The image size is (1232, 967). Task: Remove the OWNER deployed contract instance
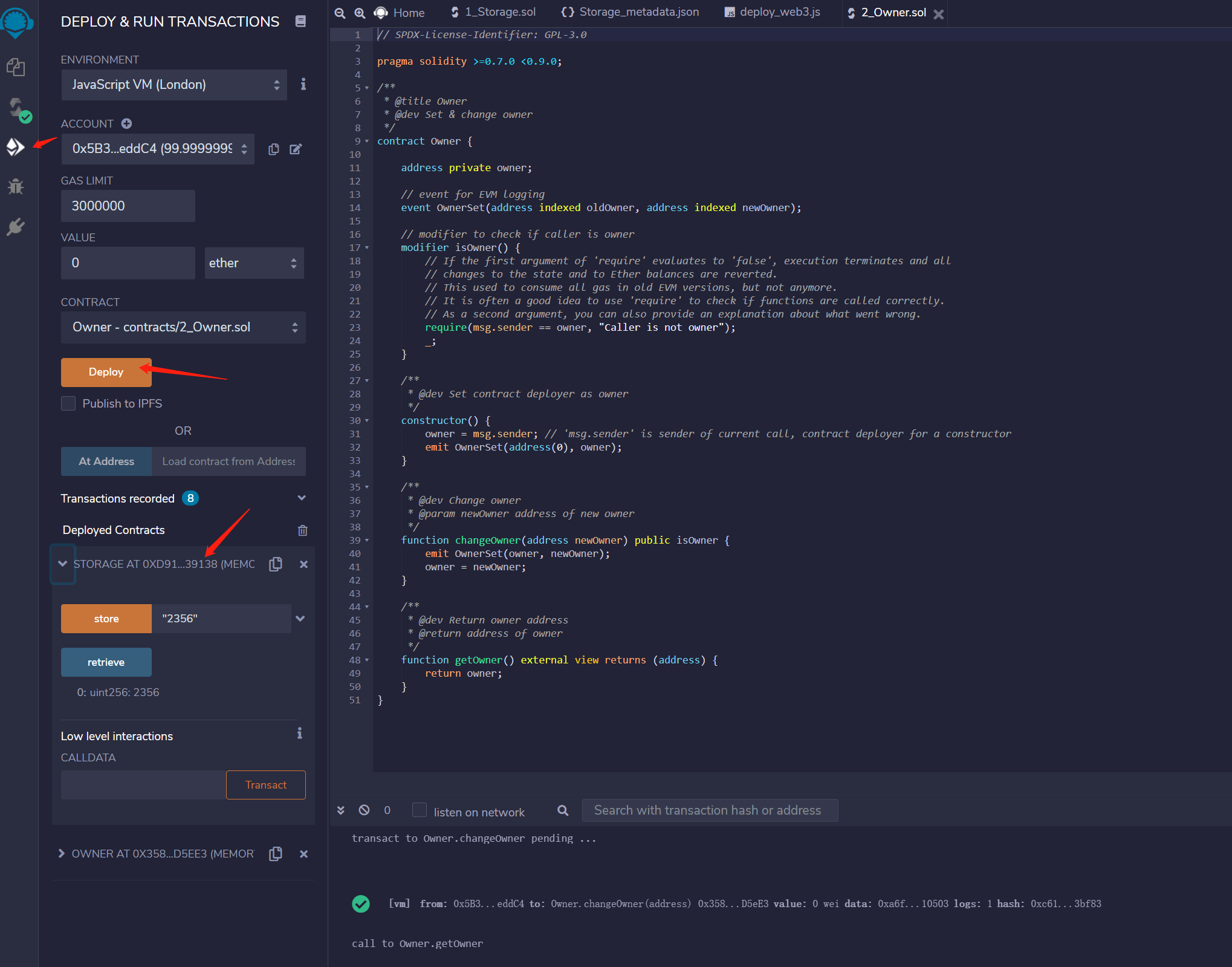click(304, 854)
